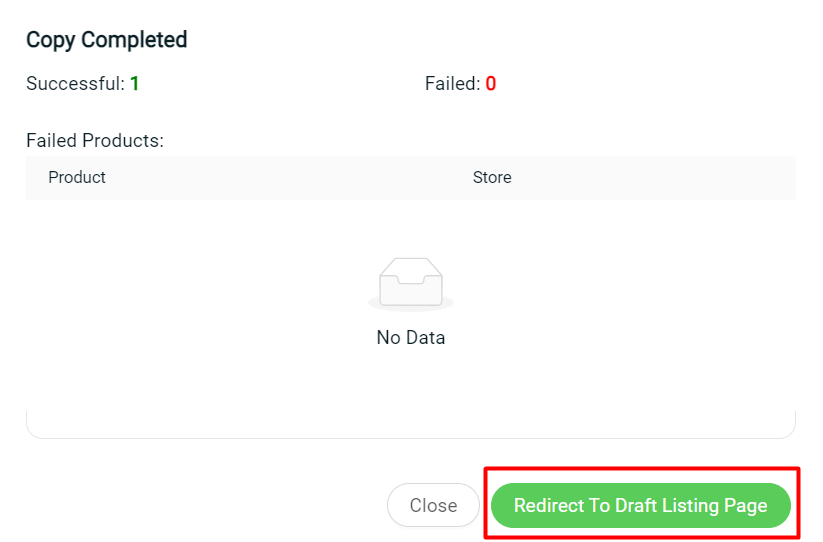
Task: Click the red failed count 0
Action: [491, 83]
